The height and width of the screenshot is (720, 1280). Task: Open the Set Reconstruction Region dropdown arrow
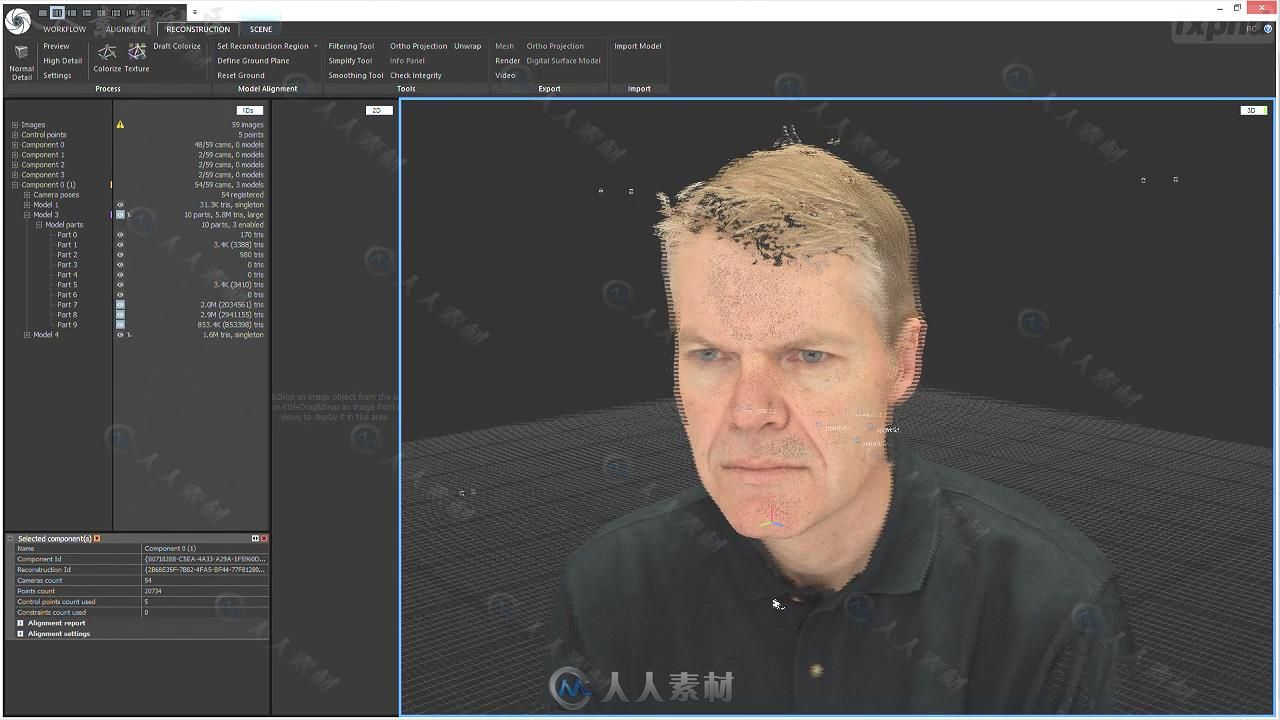tap(315, 46)
